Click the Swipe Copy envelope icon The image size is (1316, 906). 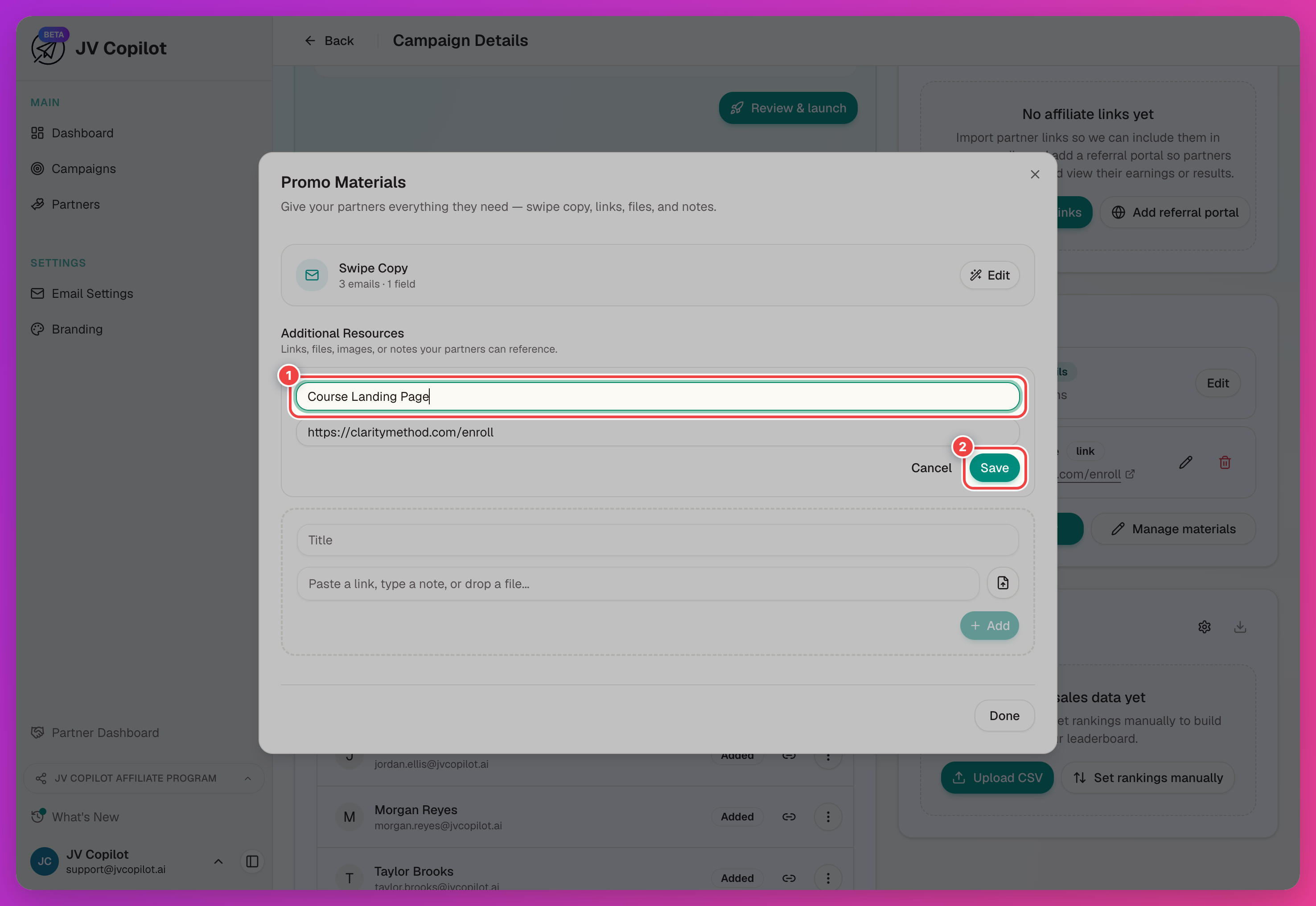click(312, 275)
